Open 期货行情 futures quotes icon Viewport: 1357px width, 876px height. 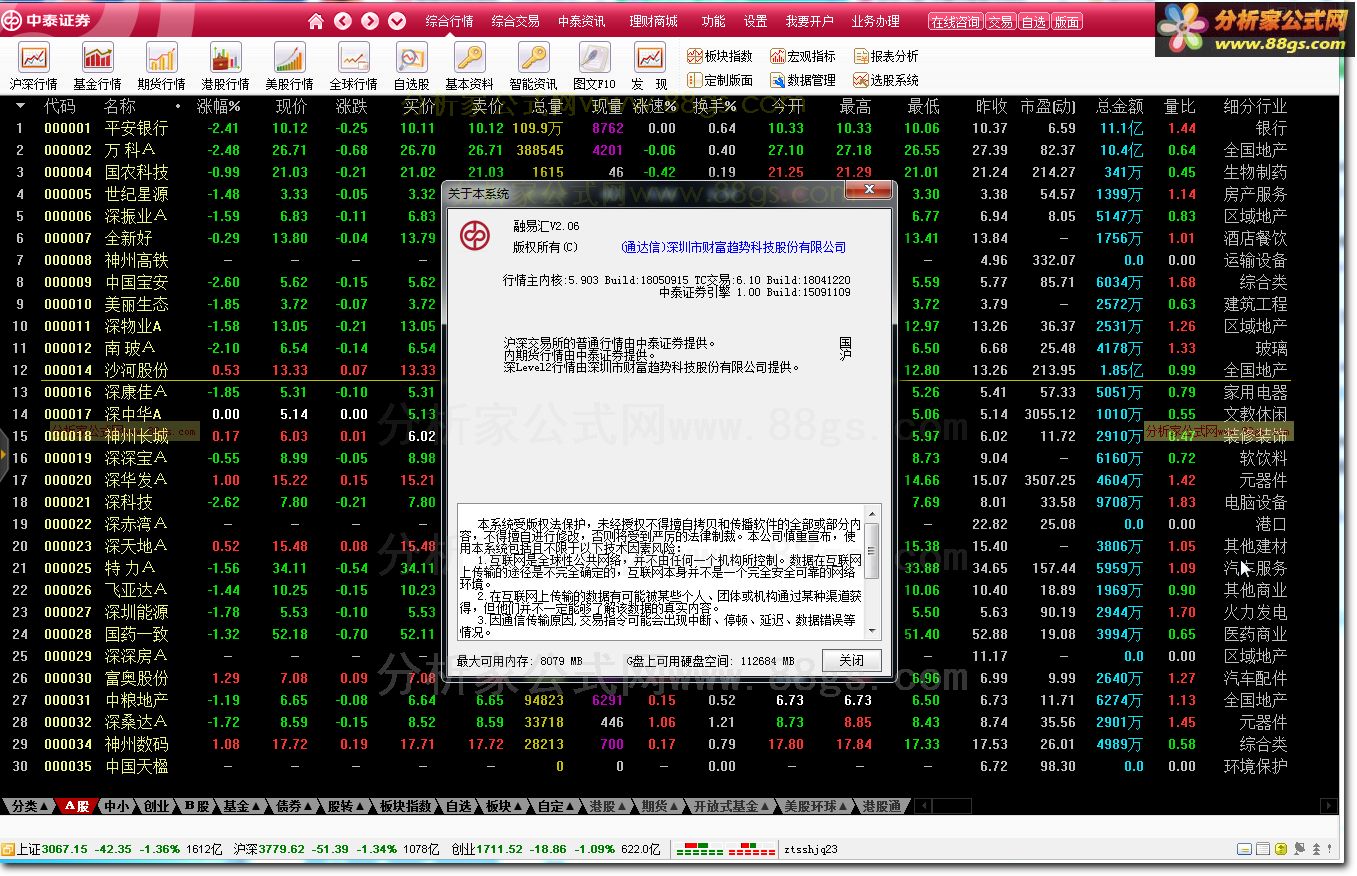pyautogui.click(x=162, y=67)
